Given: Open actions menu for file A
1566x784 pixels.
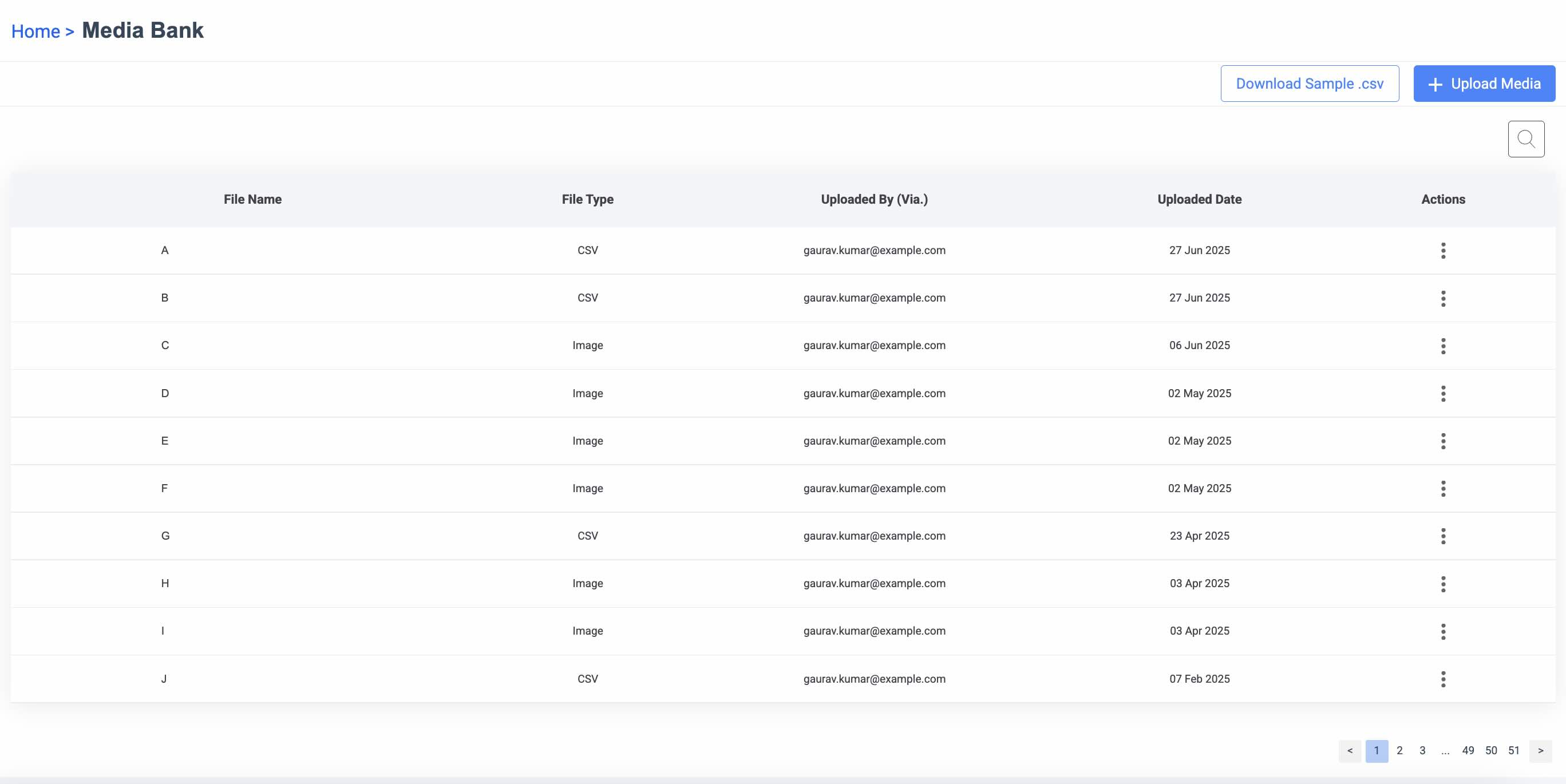Looking at the screenshot, I should (1442, 251).
